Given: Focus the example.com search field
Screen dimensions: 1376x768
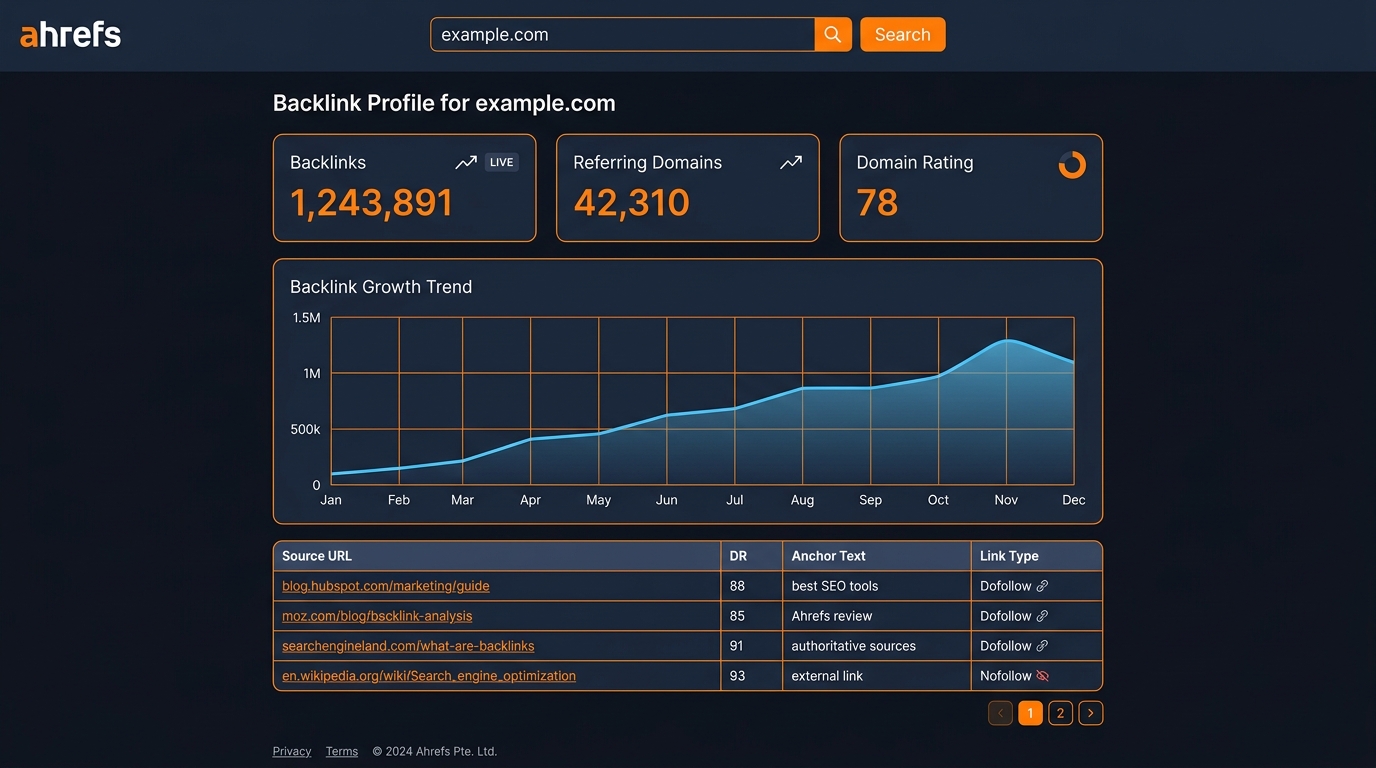Looking at the screenshot, I should tap(623, 34).
